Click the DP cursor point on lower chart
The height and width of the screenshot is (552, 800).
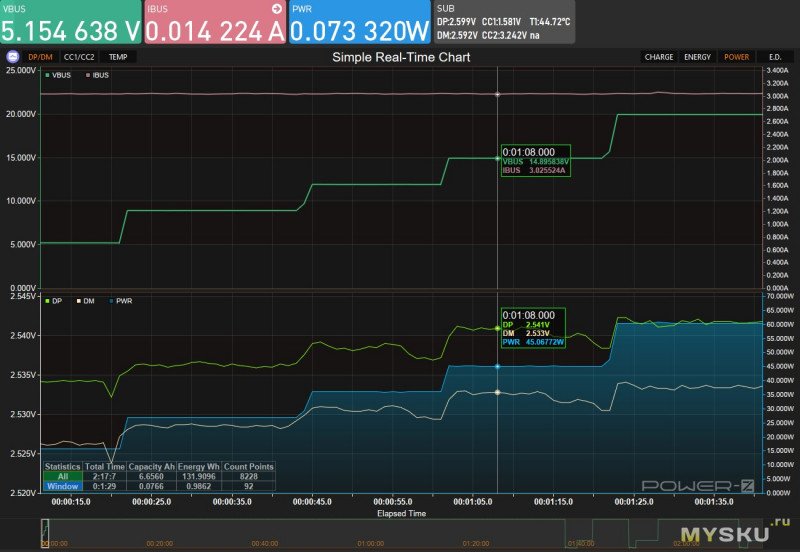tap(497, 329)
